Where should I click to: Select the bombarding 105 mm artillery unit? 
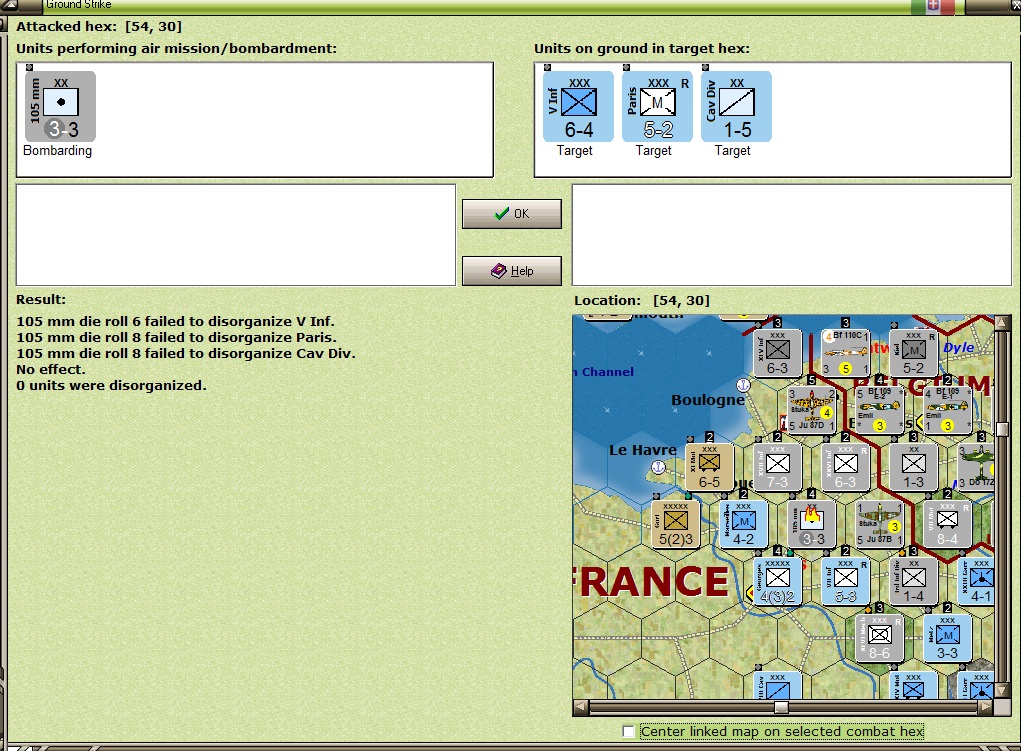tap(61, 106)
